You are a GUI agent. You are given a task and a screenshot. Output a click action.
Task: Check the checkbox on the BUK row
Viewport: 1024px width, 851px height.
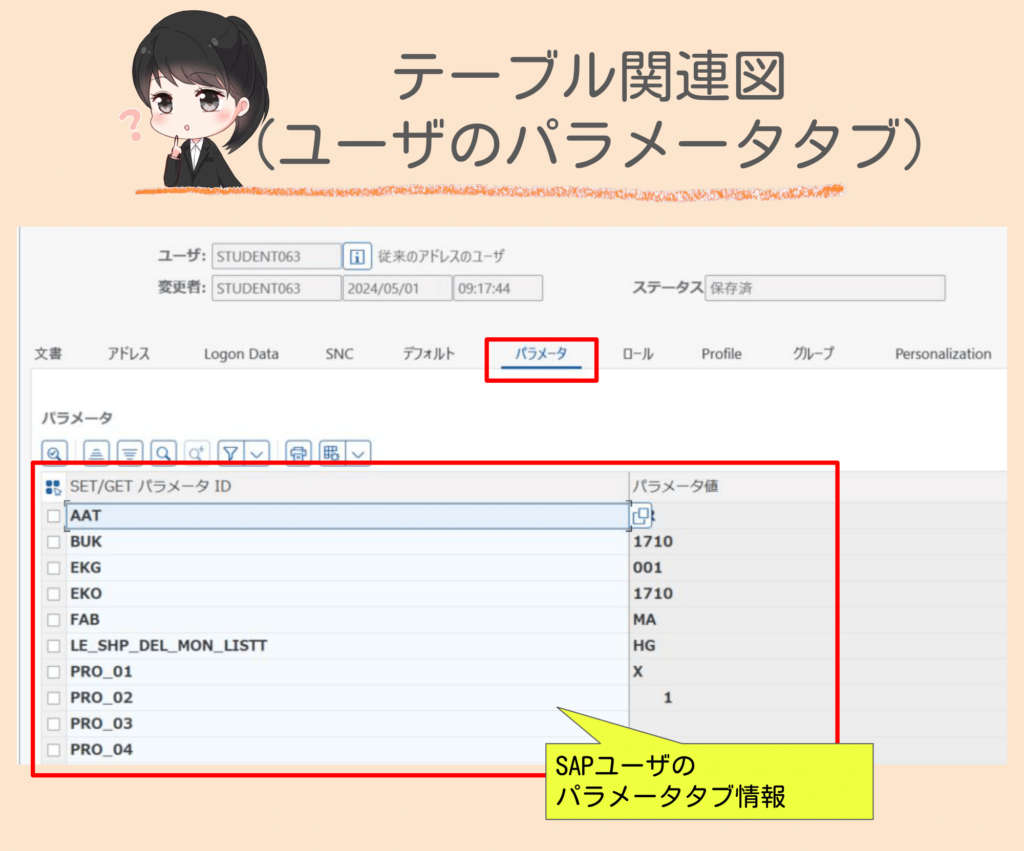pos(54,541)
